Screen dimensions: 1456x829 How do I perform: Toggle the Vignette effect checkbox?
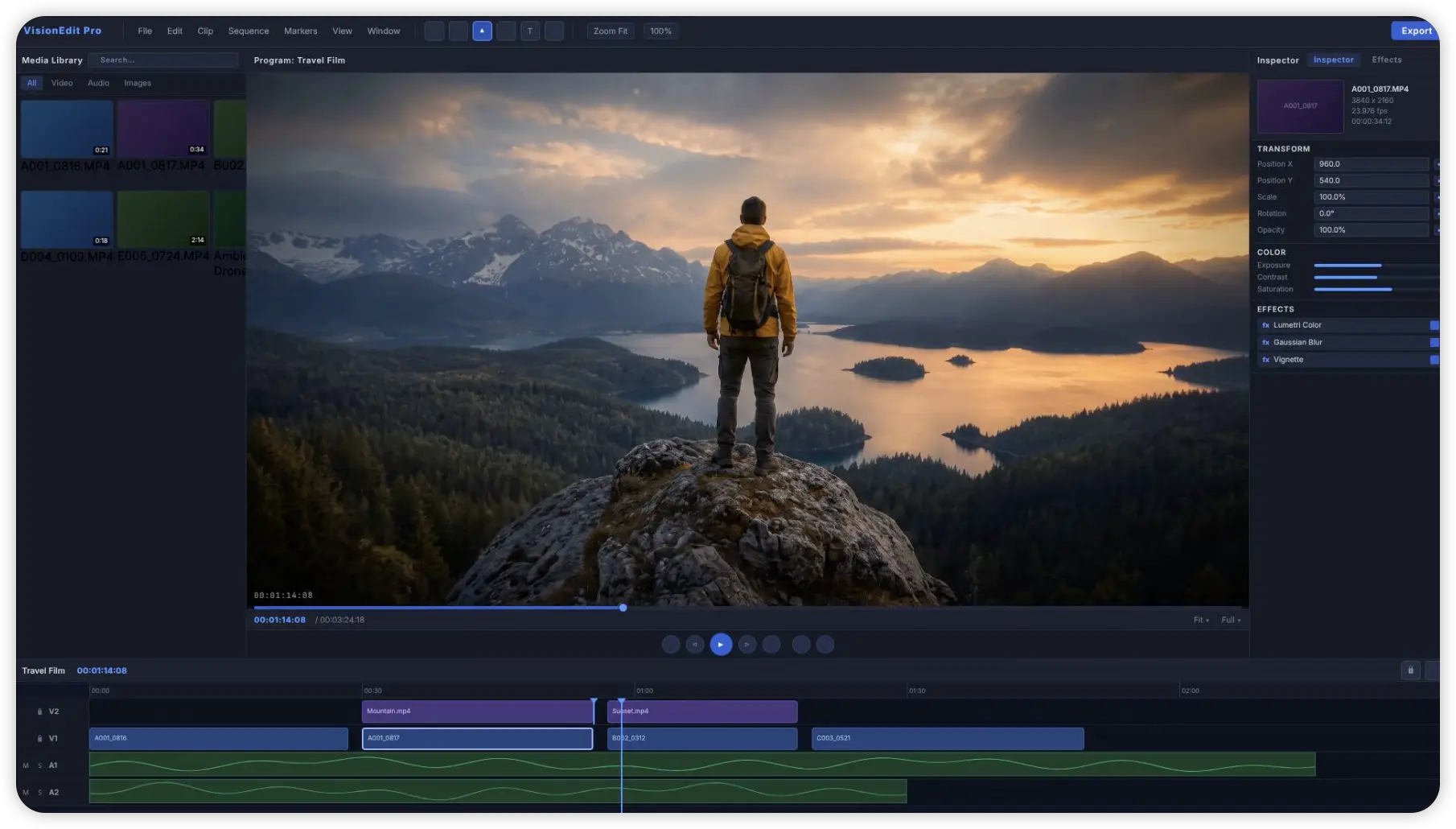click(1434, 360)
